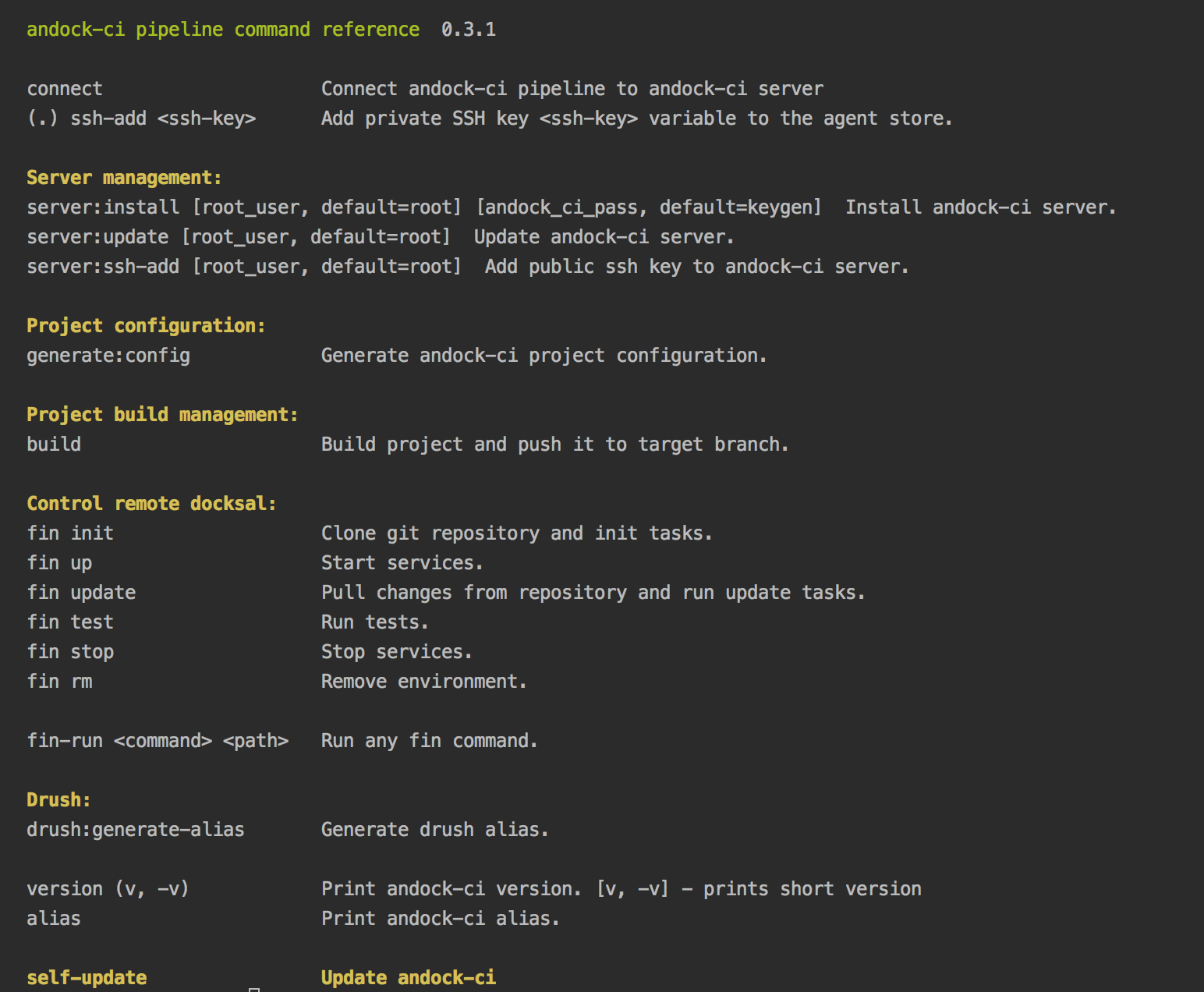Click the '(.) ssh-add <ssh-key>' command
Viewport: 1204px width, 992px height.
(x=141, y=119)
